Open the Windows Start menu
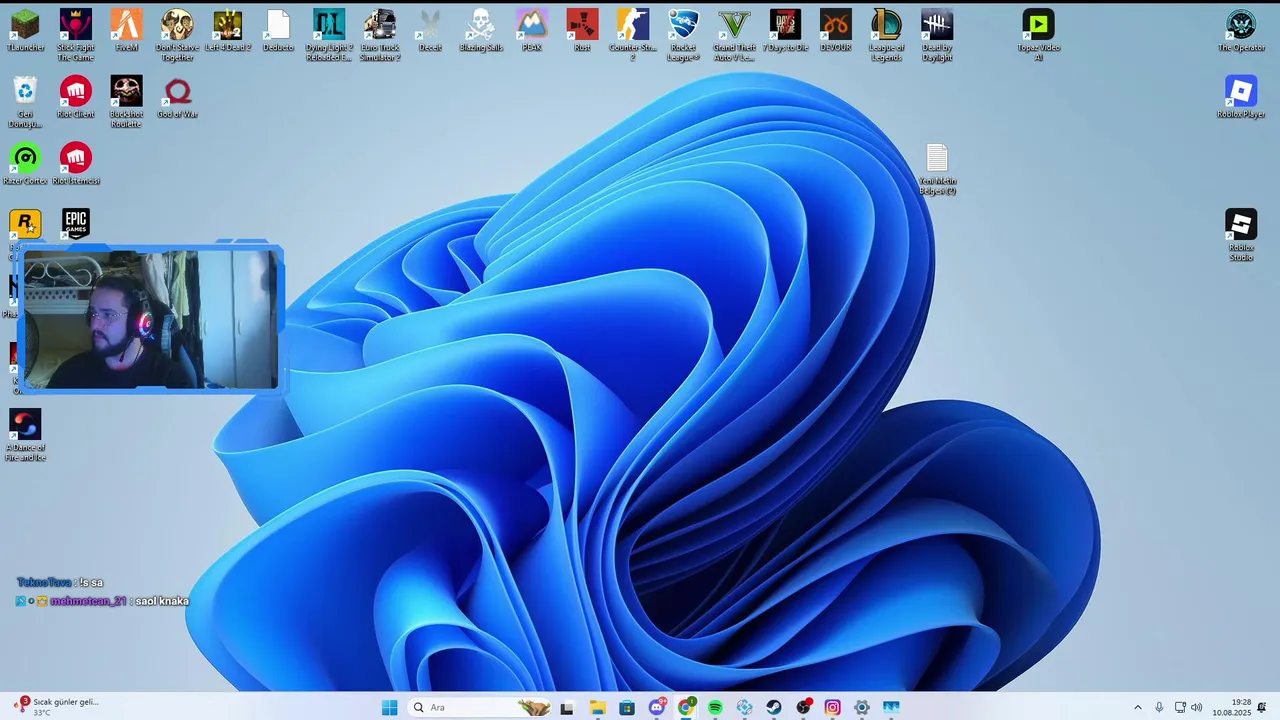Image resolution: width=1280 pixels, height=720 pixels. coord(389,707)
